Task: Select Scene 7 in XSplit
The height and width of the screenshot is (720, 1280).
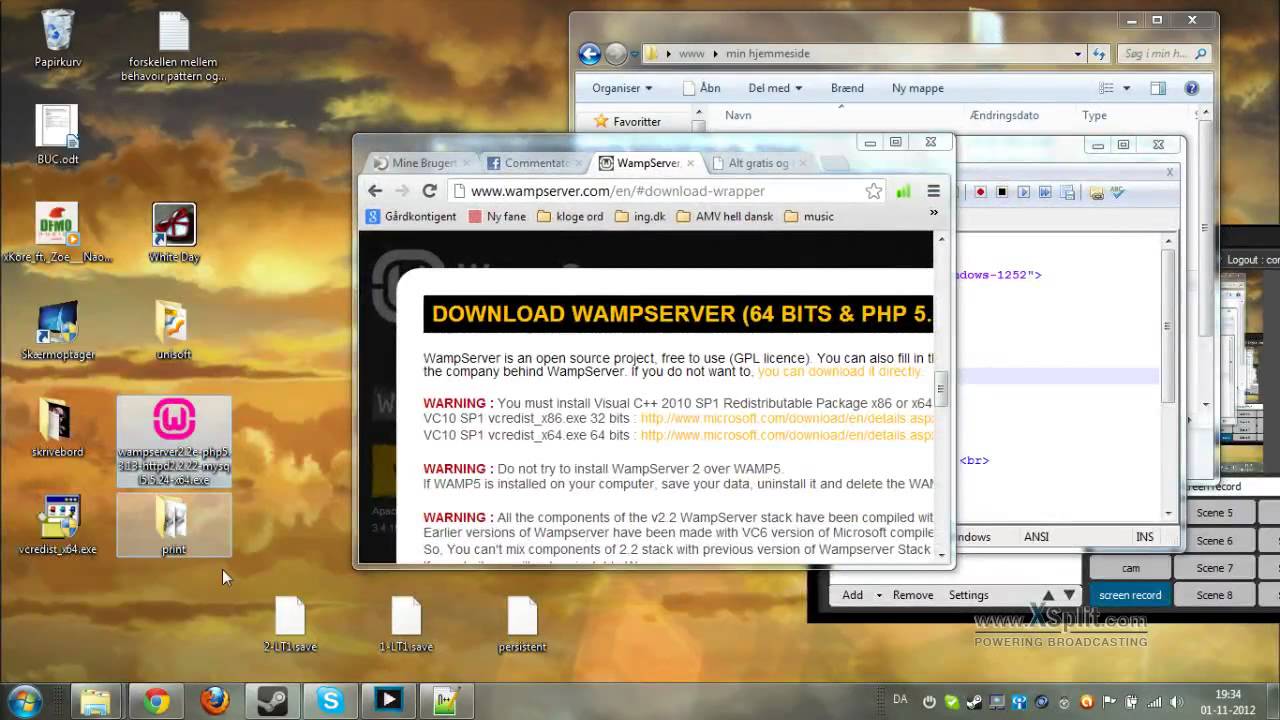Action: [x=1215, y=568]
